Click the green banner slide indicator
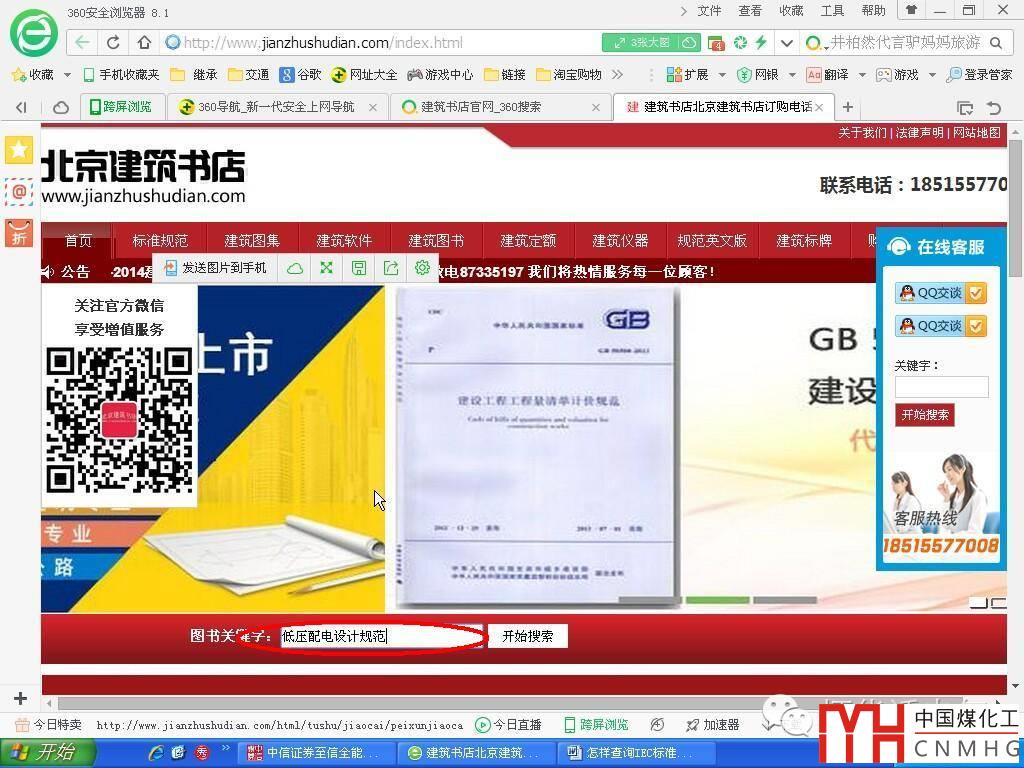 pyautogui.click(x=718, y=600)
